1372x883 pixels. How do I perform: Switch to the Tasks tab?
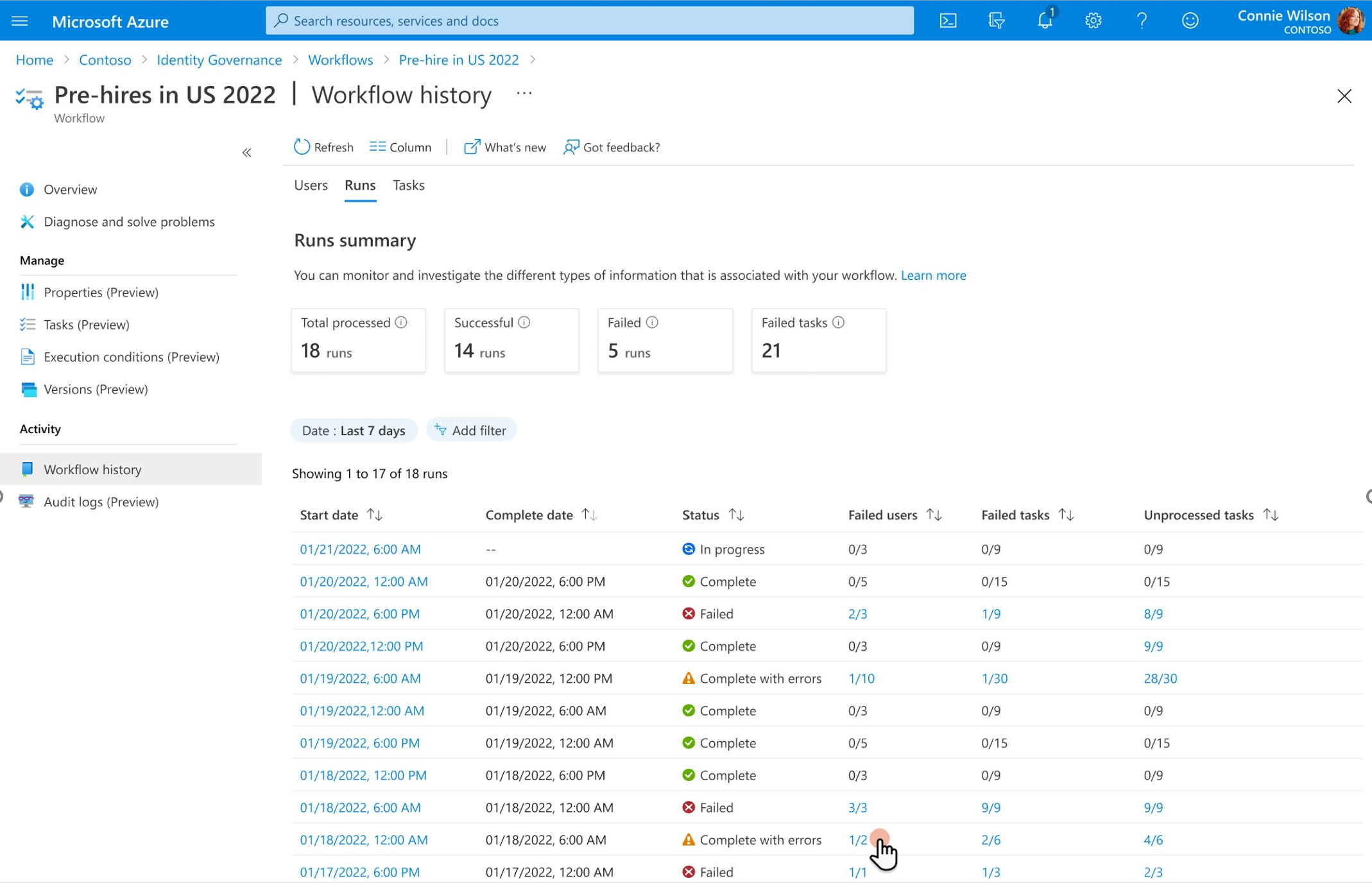click(x=408, y=185)
